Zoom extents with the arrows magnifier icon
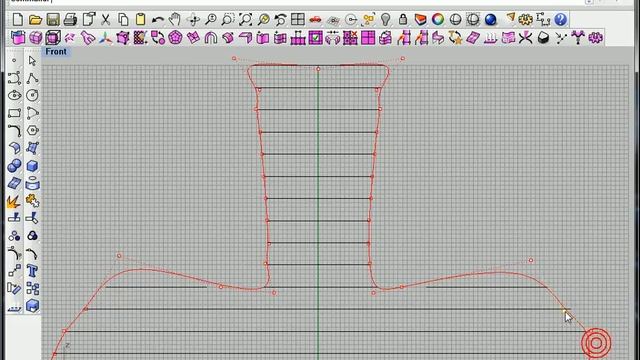Image resolution: width=640 pixels, height=360 pixels. coord(245,19)
